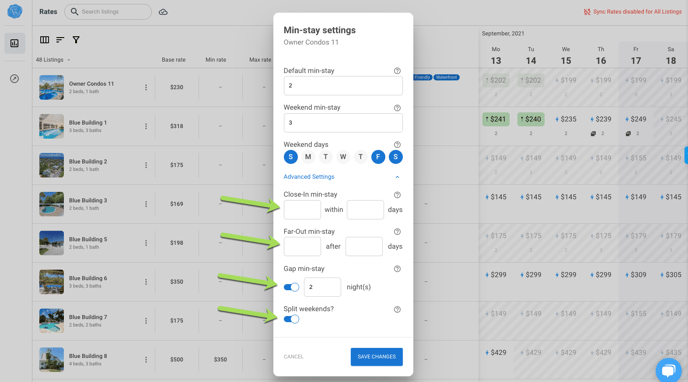Image resolution: width=688 pixels, height=382 pixels.
Task: Click help icon for Split weekends
Action: 397,309
